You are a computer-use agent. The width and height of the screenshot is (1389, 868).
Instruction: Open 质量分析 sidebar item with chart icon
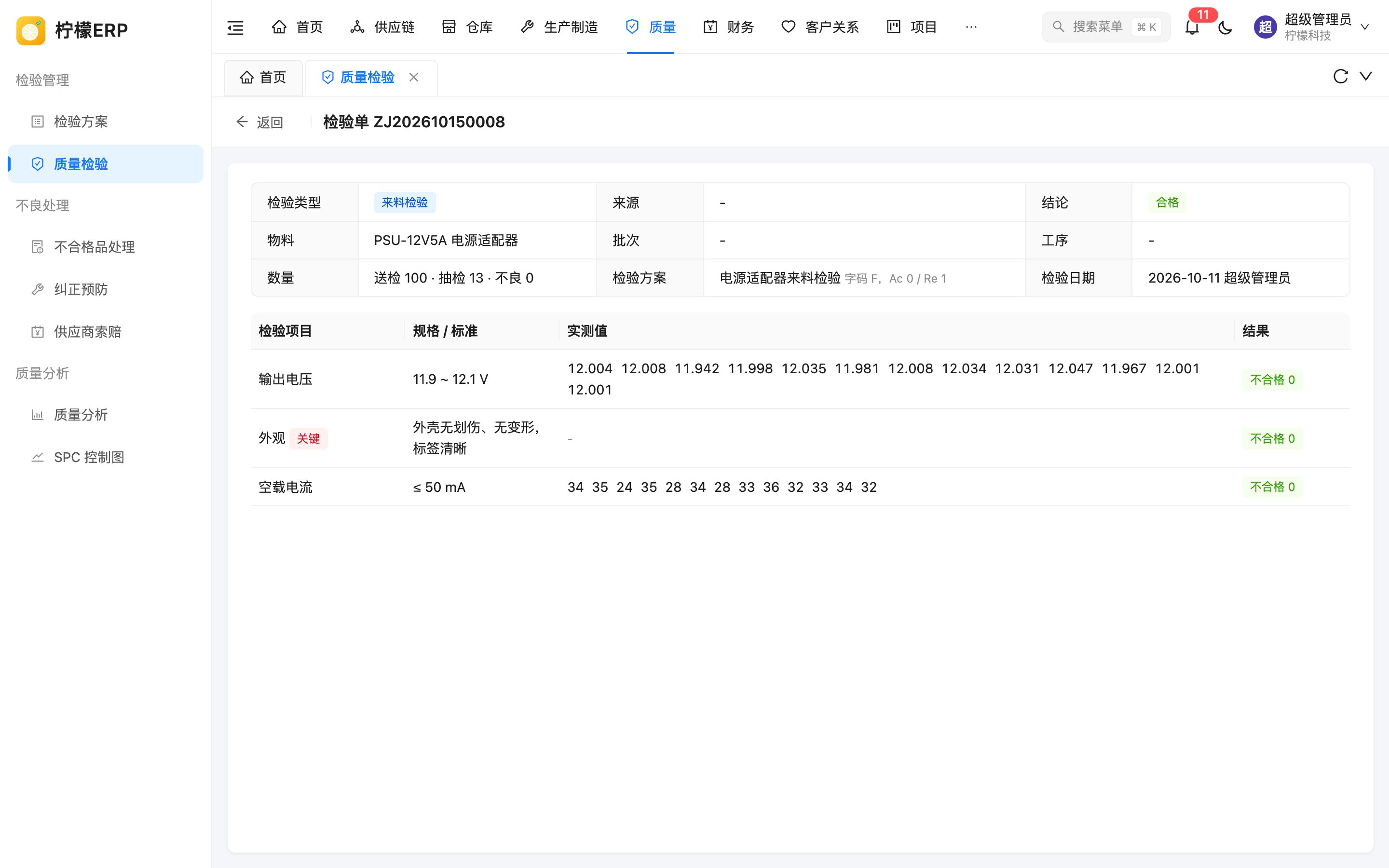(x=106, y=415)
